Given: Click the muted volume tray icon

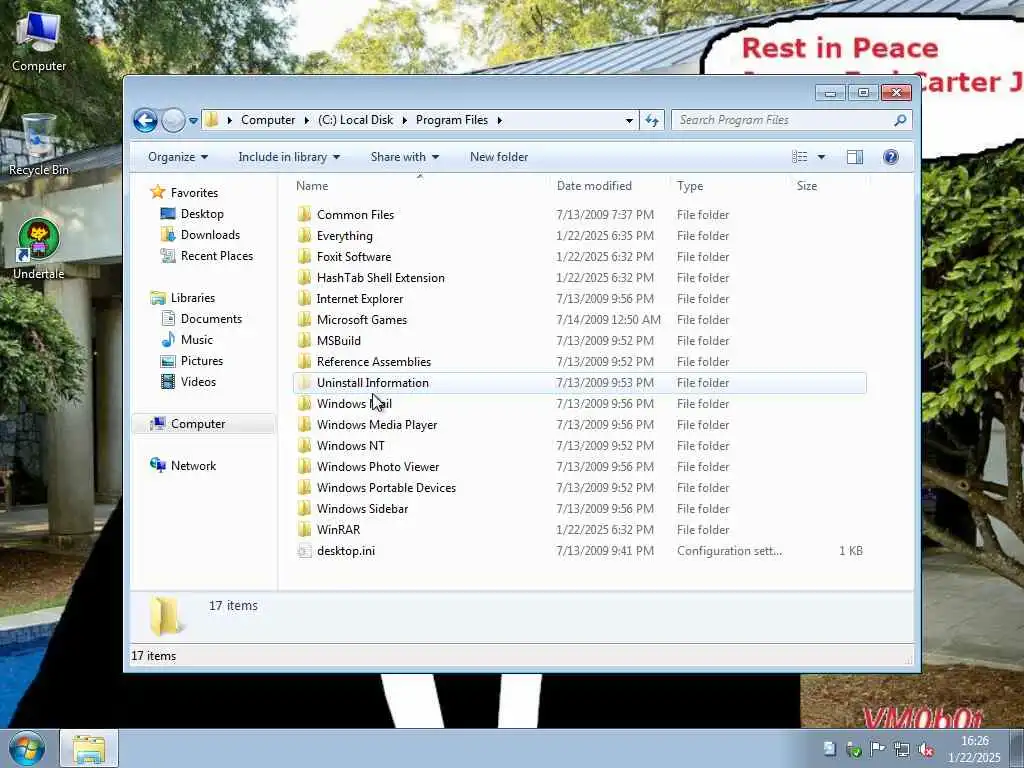Looking at the screenshot, I should (x=926, y=749).
